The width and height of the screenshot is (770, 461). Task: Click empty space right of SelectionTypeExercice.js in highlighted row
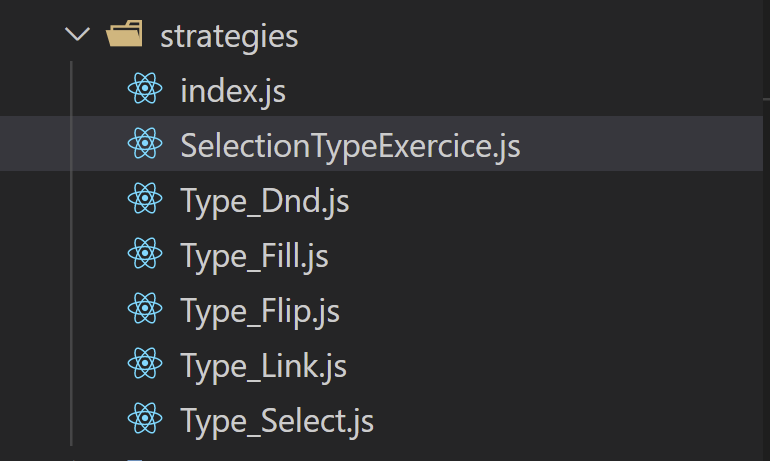click(640, 146)
